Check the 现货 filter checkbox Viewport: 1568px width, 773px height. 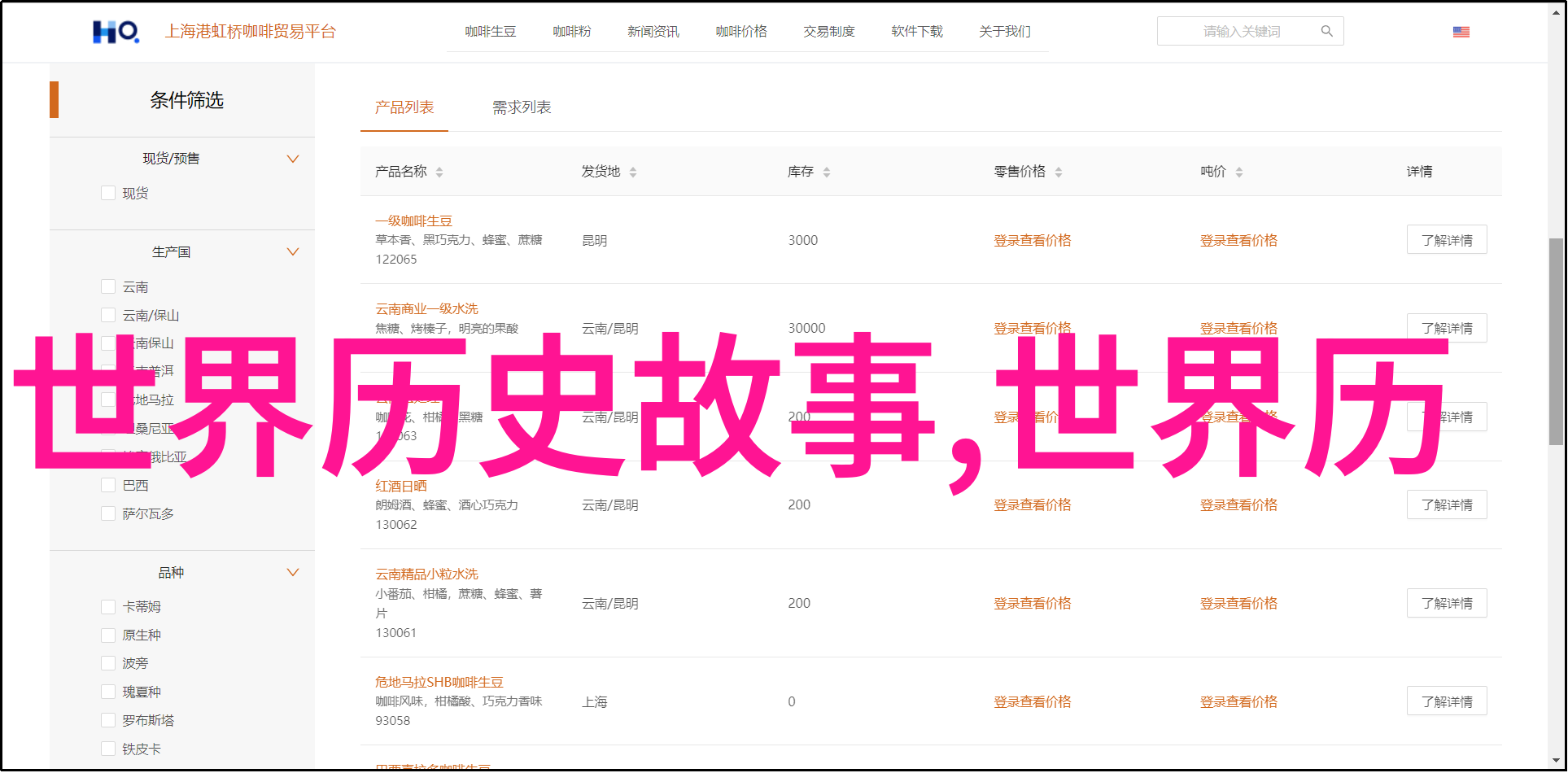point(108,193)
